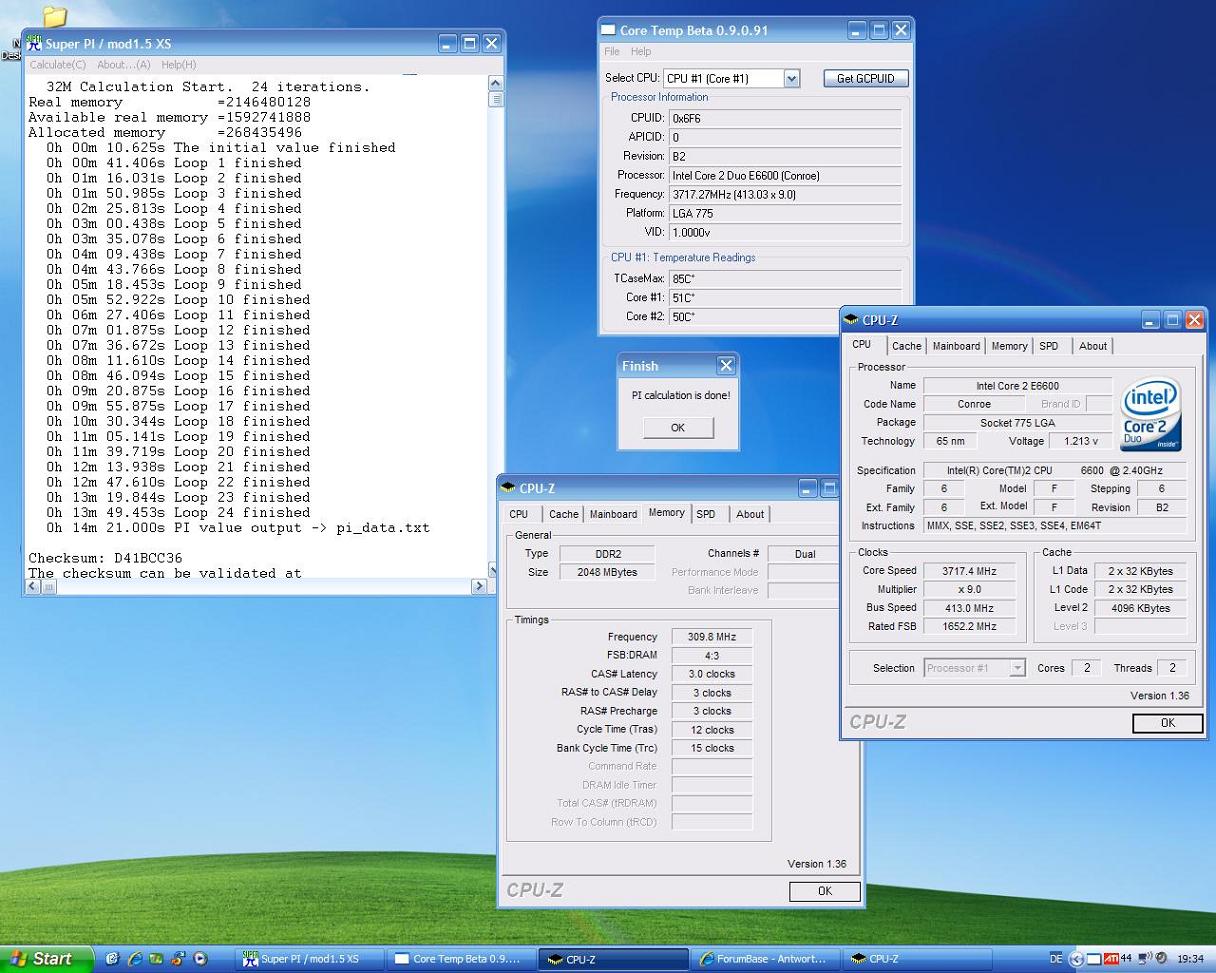The image size is (1216, 973).
Task: Switch to ForumBase taskbar window
Action: click(x=764, y=958)
